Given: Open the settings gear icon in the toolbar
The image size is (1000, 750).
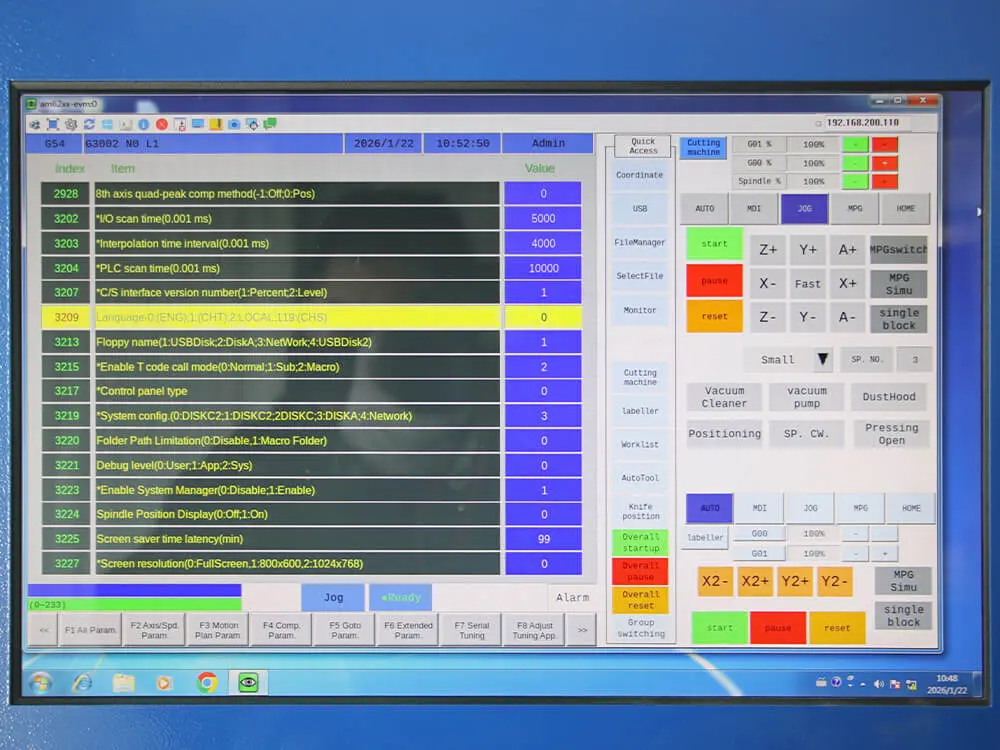Looking at the screenshot, I should coord(72,123).
